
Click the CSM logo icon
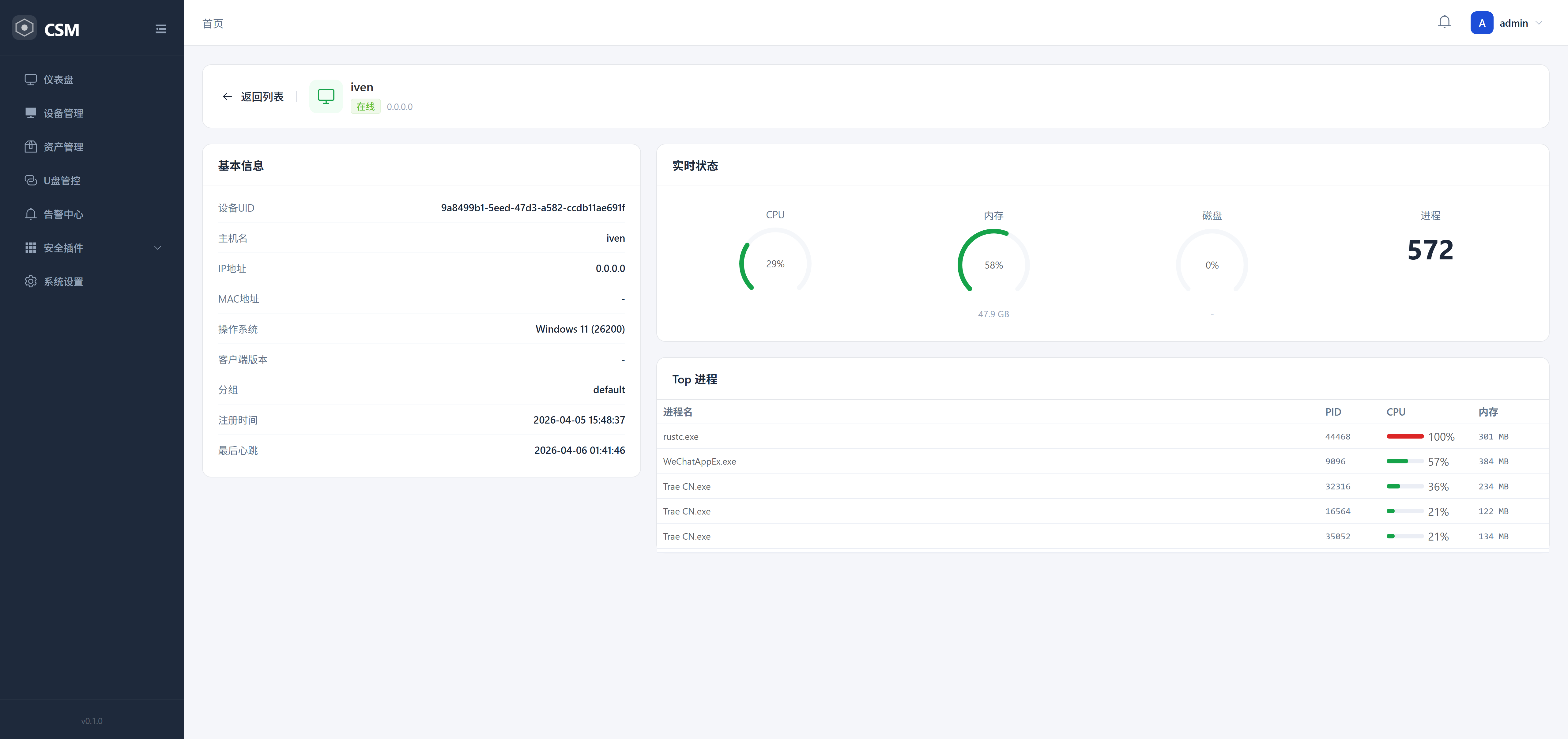point(24,28)
